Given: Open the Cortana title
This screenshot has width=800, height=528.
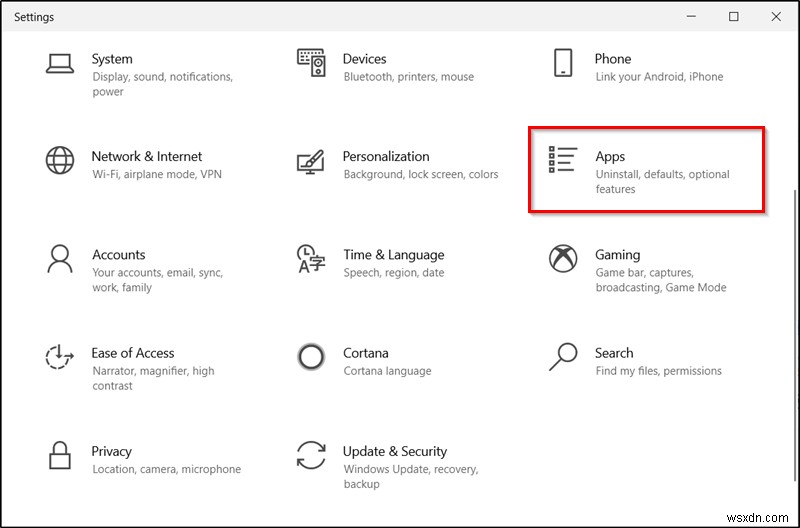Looking at the screenshot, I should (x=365, y=353).
